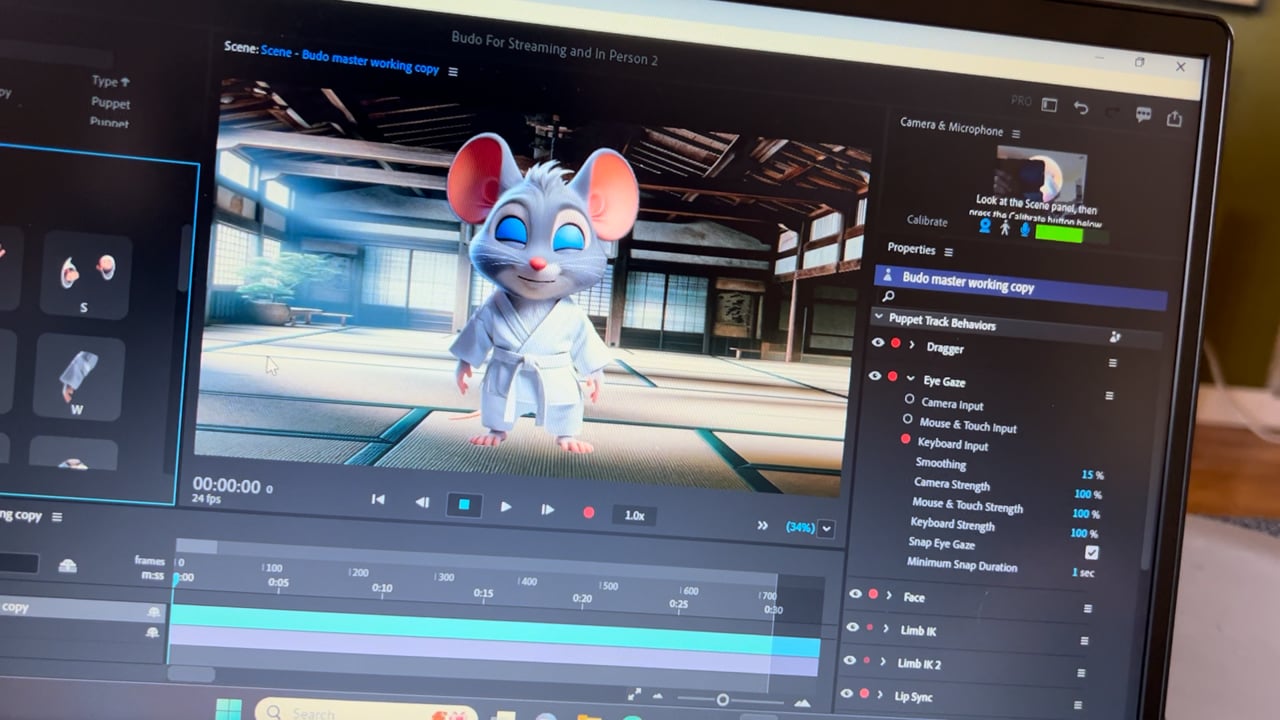This screenshot has height=720, width=1280.
Task: Open the Scene panel hamburger menu
Action: (453, 72)
